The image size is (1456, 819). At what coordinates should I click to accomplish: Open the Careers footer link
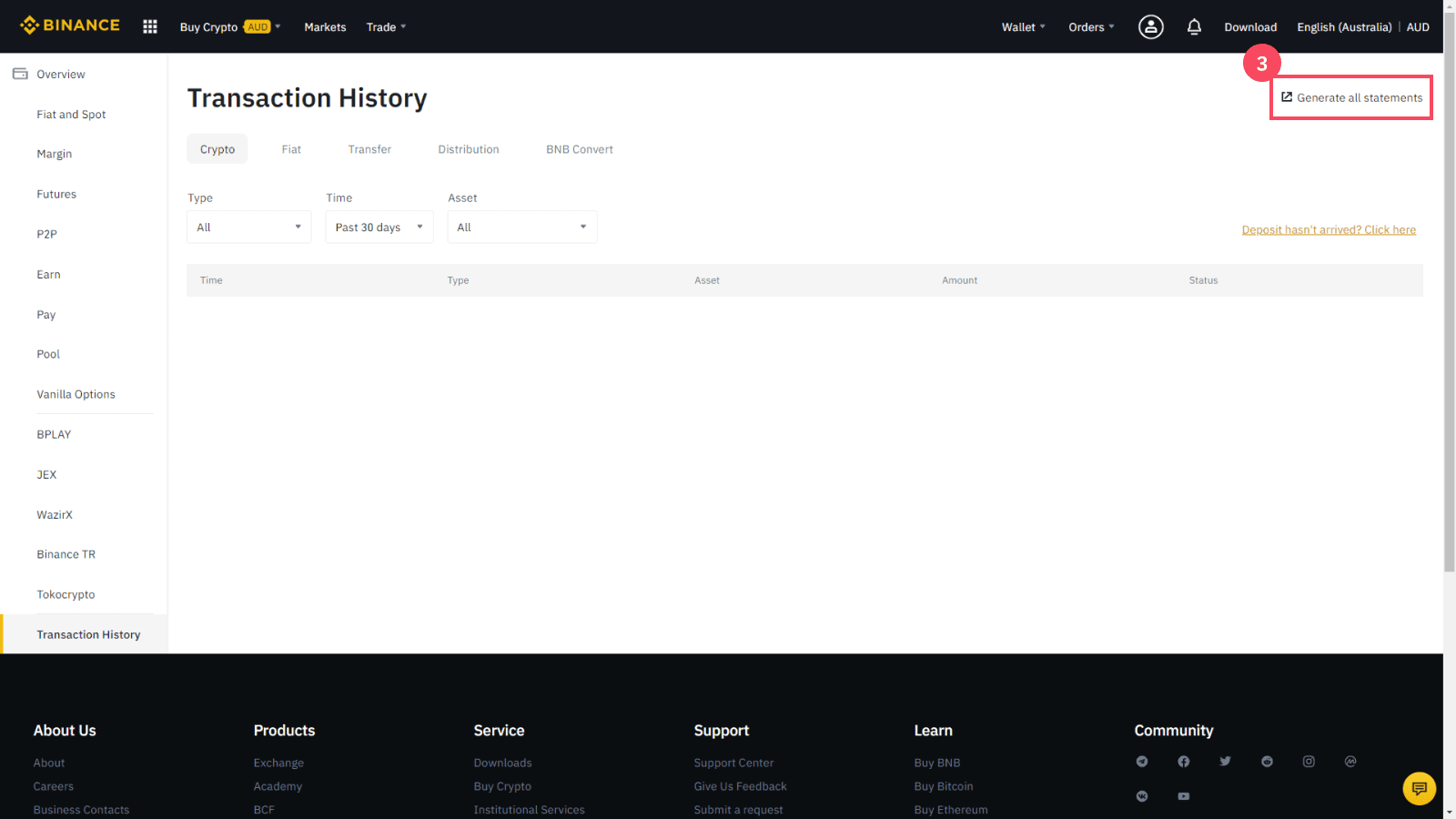54,786
